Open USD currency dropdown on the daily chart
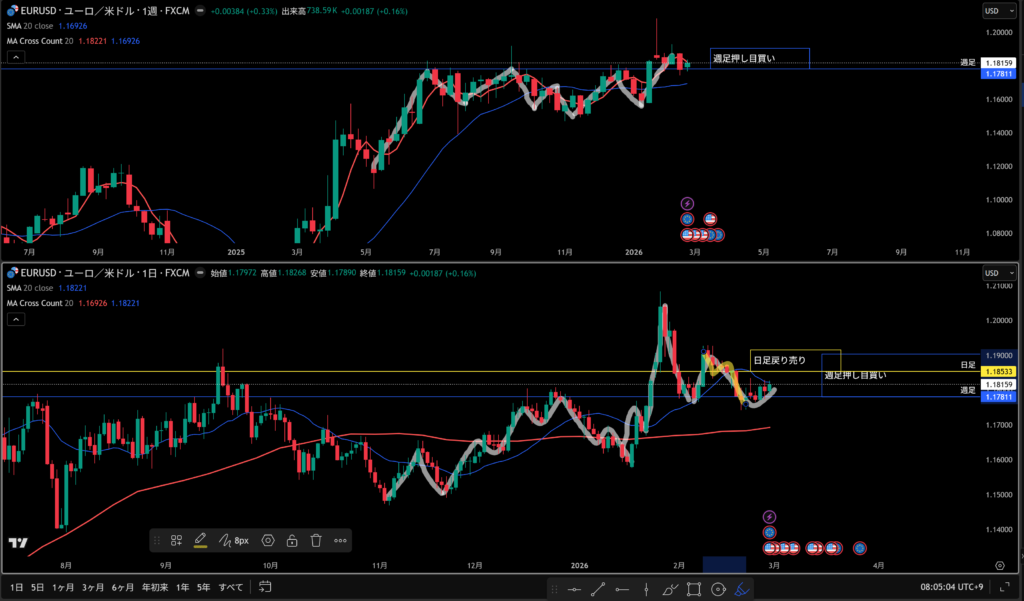Image resolution: width=1024 pixels, height=601 pixels. (x=994, y=273)
